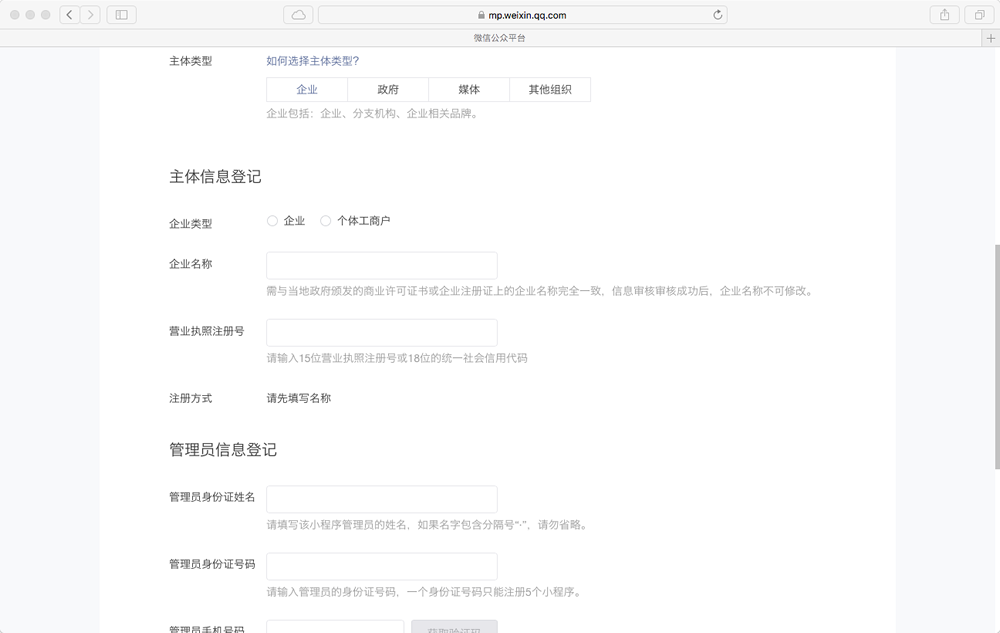The width and height of the screenshot is (1000, 633).
Task: Click the 管理员身份证号码 input field
Action: coord(381,567)
